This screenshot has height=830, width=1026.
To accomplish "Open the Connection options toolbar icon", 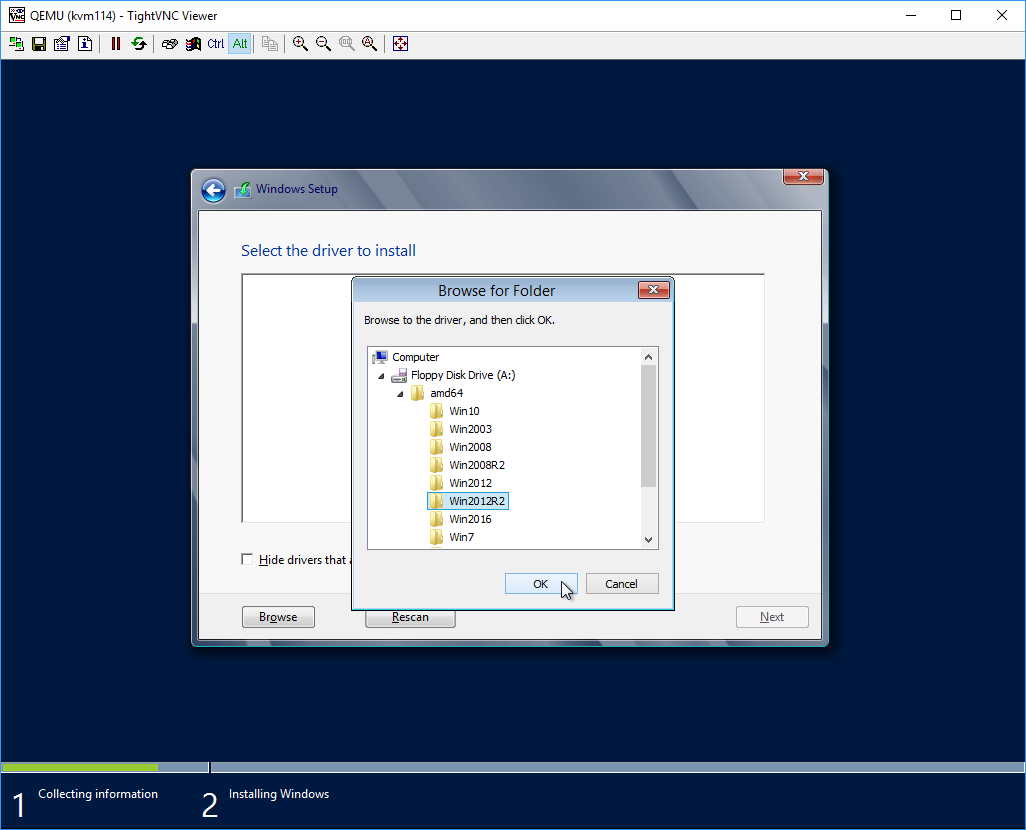I will pos(62,44).
